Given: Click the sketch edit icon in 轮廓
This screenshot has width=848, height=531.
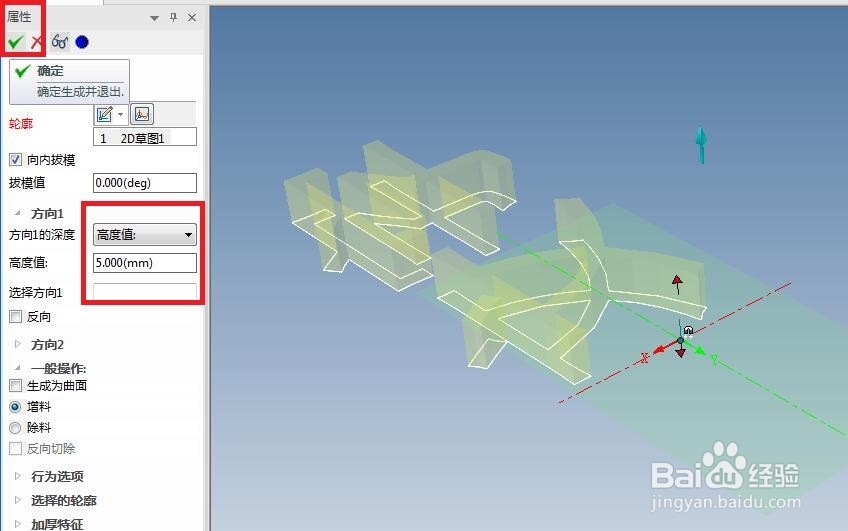Looking at the screenshot, I should point(105,114).
